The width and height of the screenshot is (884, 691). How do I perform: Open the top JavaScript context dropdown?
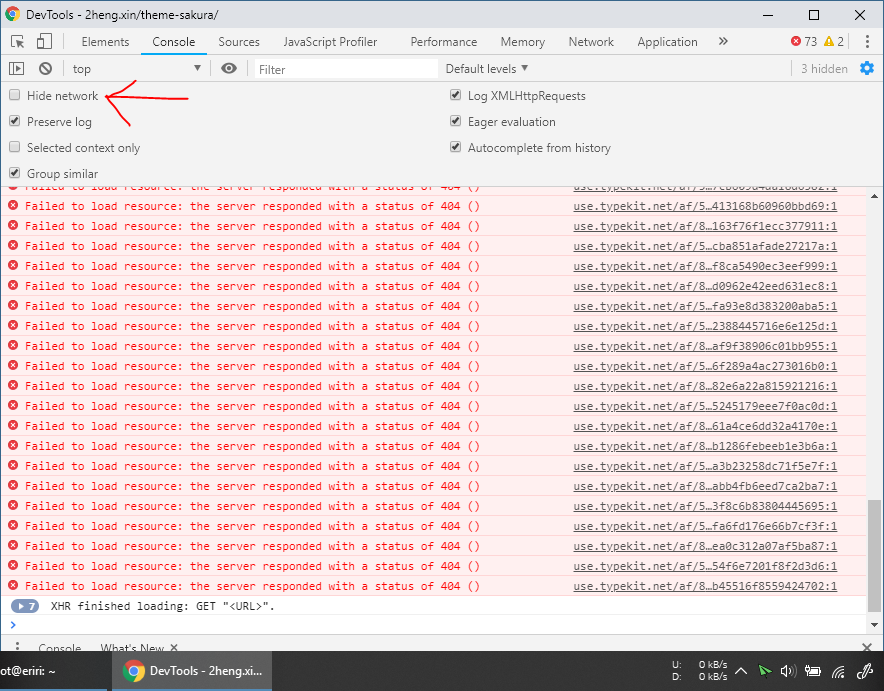(x=136, y=69)
